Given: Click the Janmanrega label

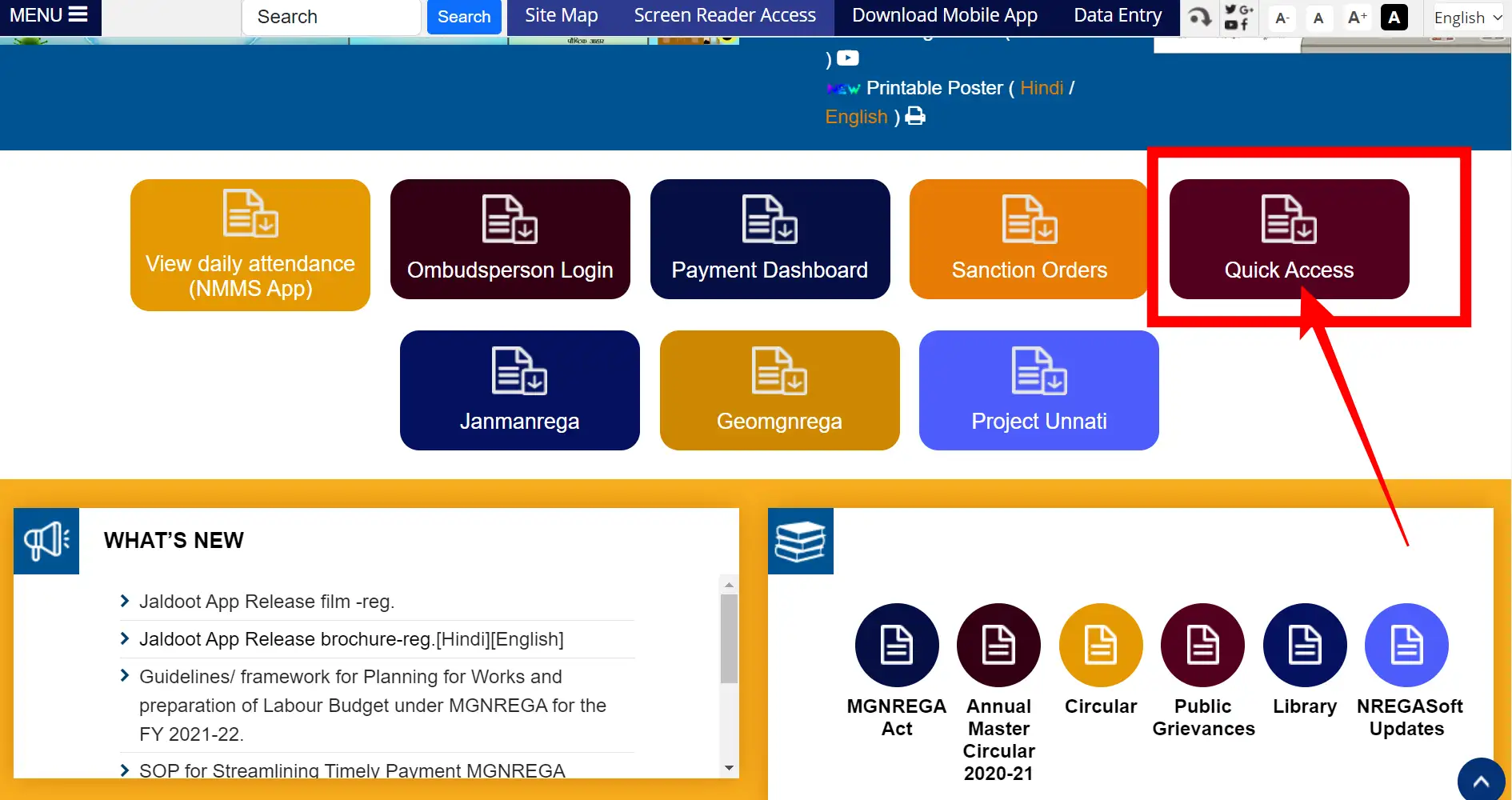Looking at the screenshot, I should 519,422.
